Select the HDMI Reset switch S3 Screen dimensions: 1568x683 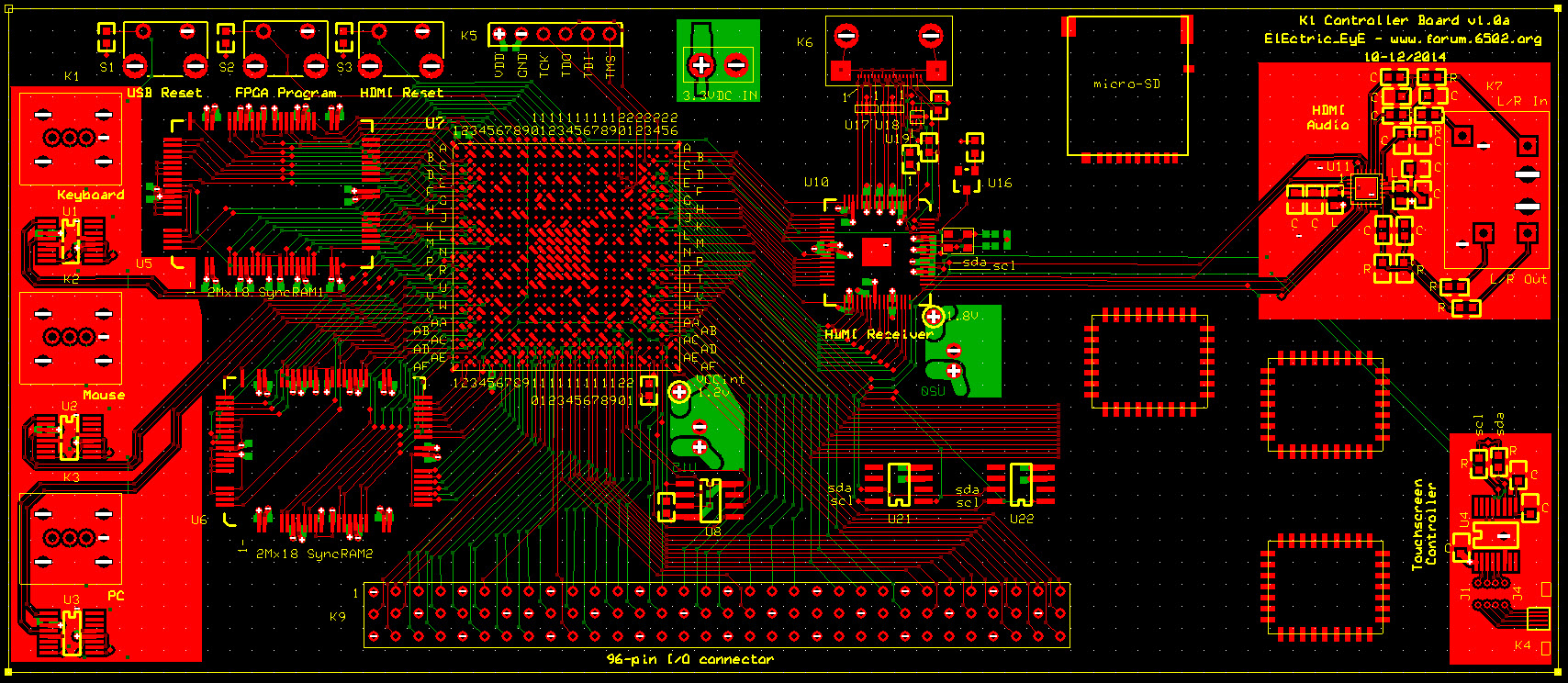(400, 50)
